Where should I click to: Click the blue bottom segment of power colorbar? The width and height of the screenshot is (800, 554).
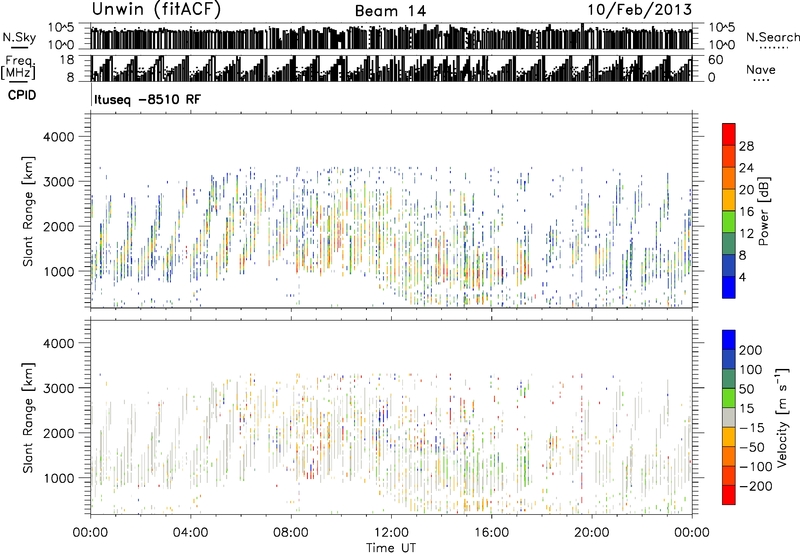729,287
